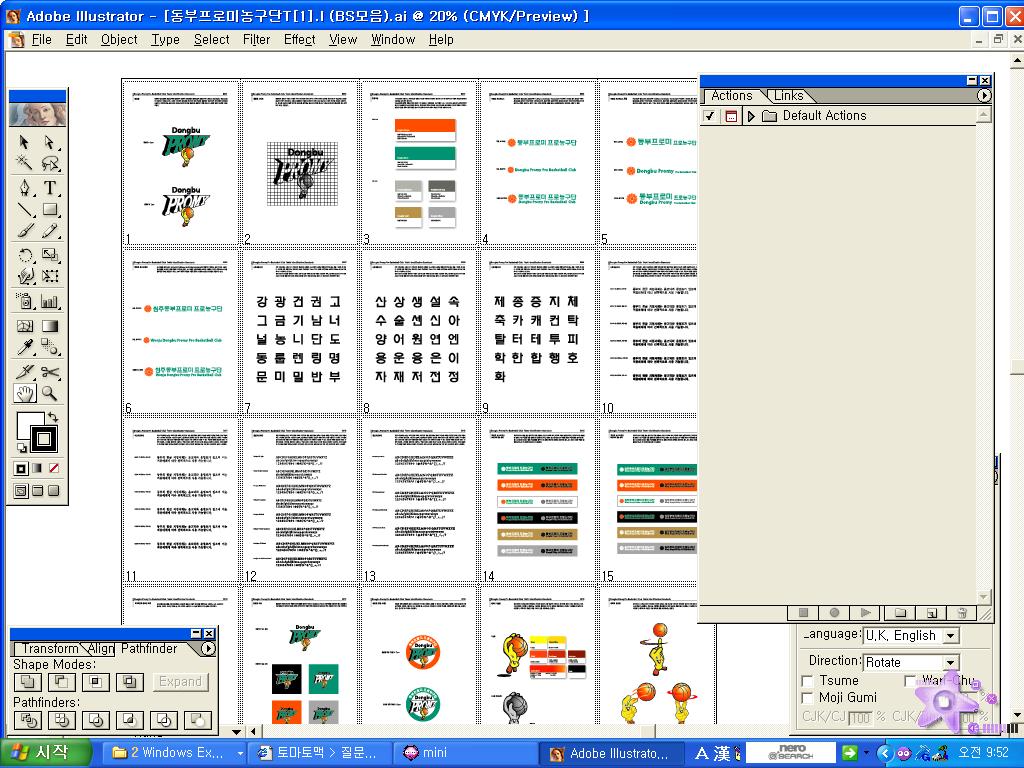Select the Eyedropper tool
1024x768 pixels.
point(25,348)
